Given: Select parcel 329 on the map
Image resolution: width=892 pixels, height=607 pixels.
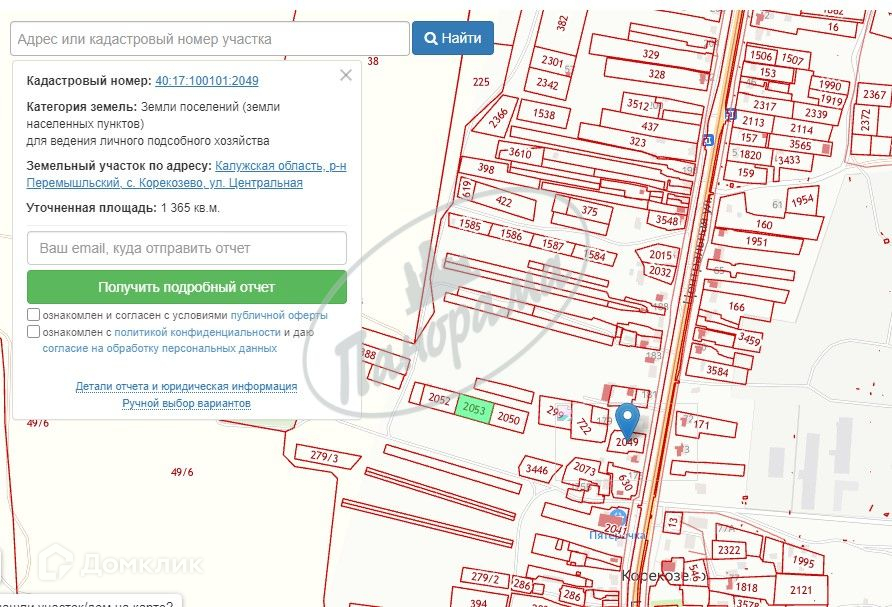Looking at the screenshot, I should tap(650, 55).
